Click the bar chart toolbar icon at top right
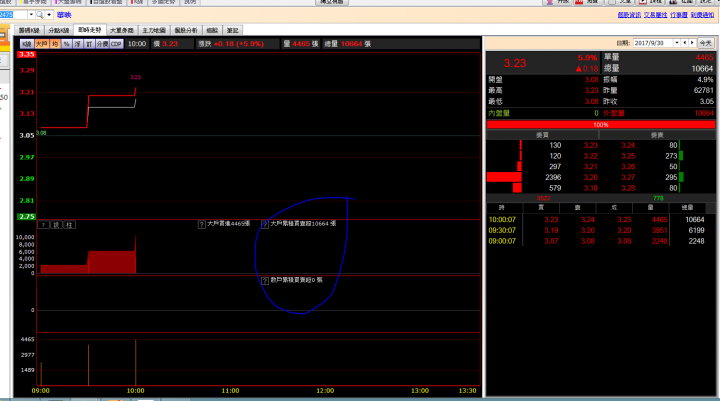Screen dimensions: 720x401 click(673, 2)
